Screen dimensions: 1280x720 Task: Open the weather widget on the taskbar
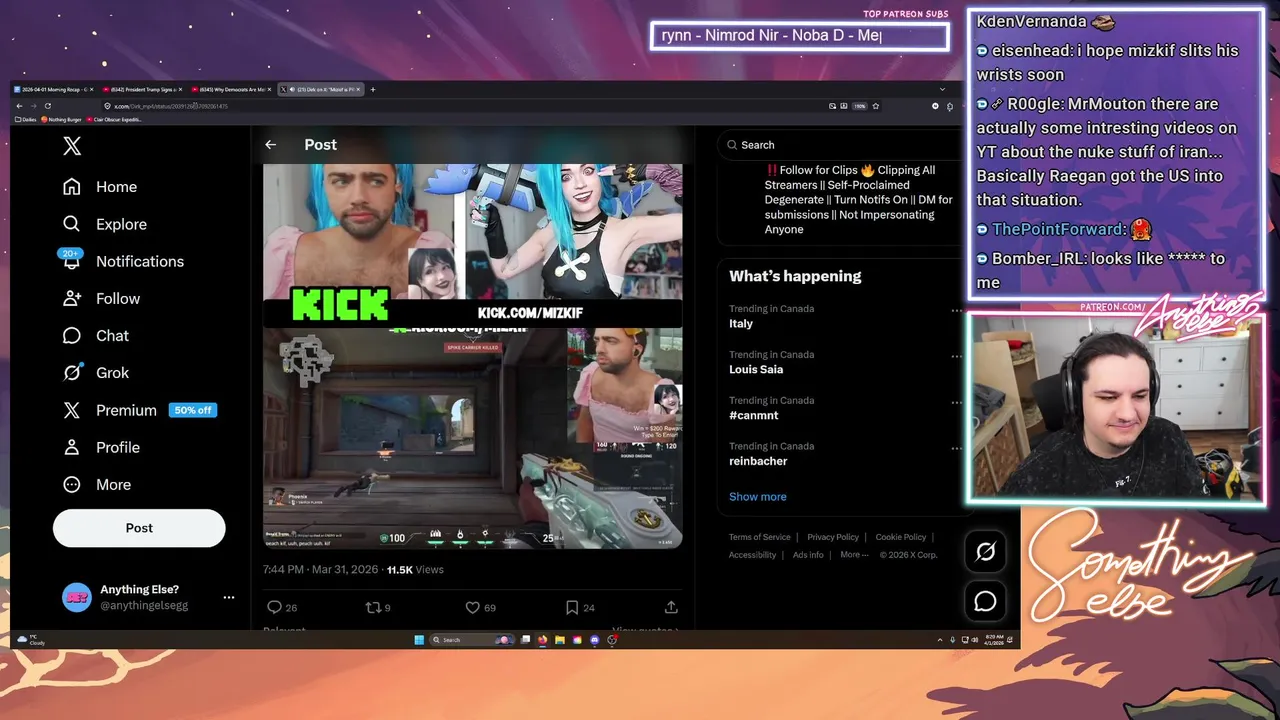pyautogui.click(x=31, y=640)
